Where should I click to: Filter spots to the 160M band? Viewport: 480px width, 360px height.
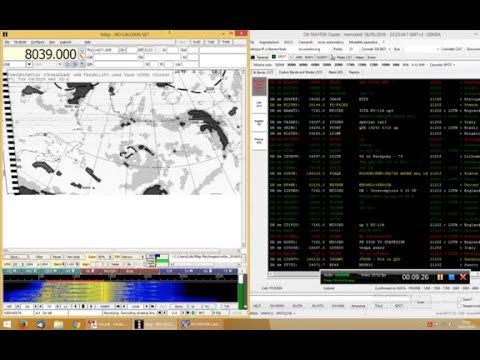coord(280,65)
